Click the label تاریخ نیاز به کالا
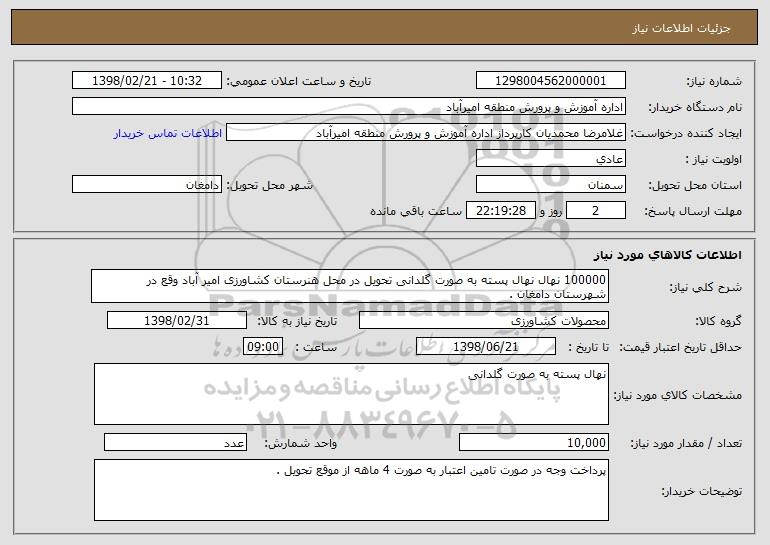Screen dimensions: 770x545 click(x=298, y=321)
